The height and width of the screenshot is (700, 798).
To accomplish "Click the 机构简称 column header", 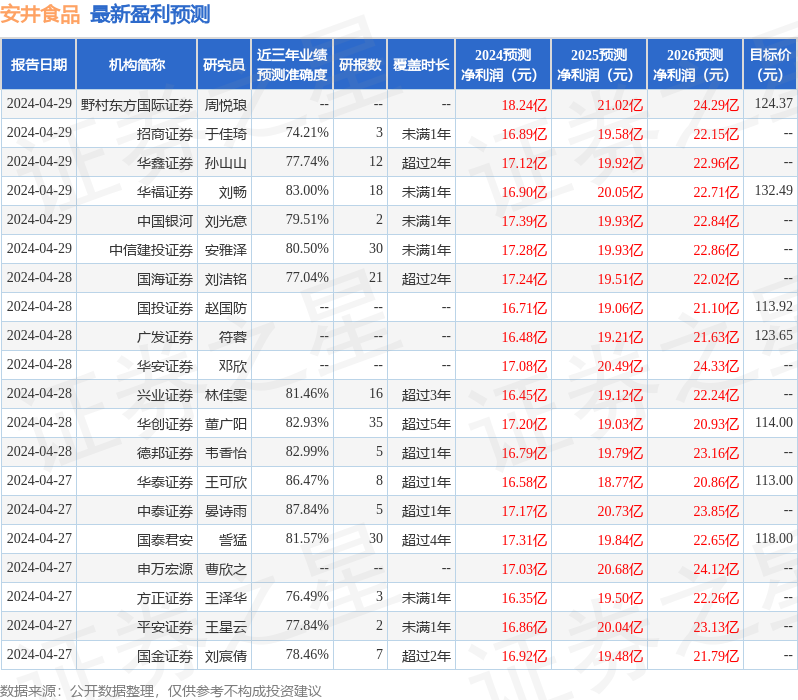I will point(136,65).
